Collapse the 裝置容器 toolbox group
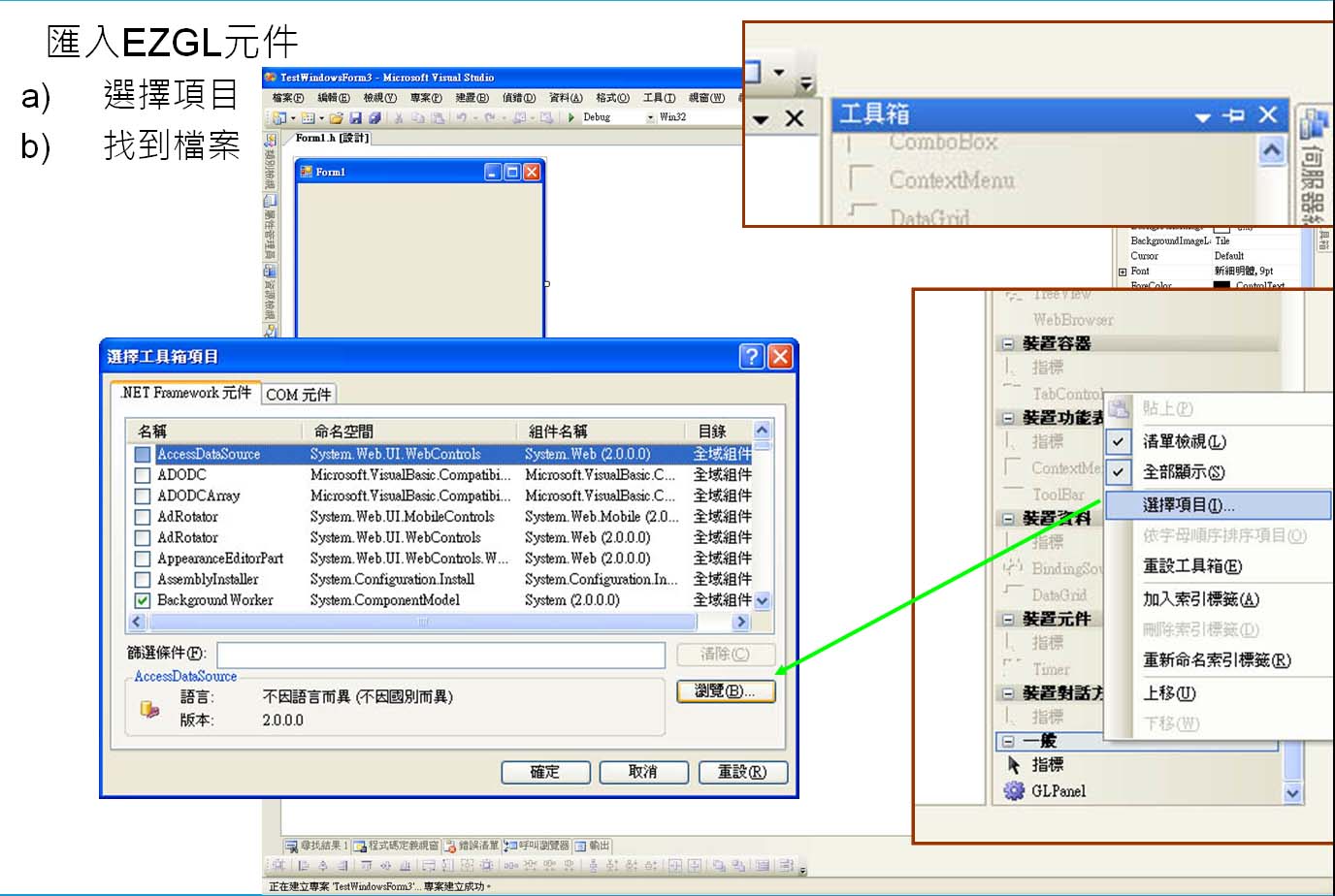 (x=1008, y=344)
